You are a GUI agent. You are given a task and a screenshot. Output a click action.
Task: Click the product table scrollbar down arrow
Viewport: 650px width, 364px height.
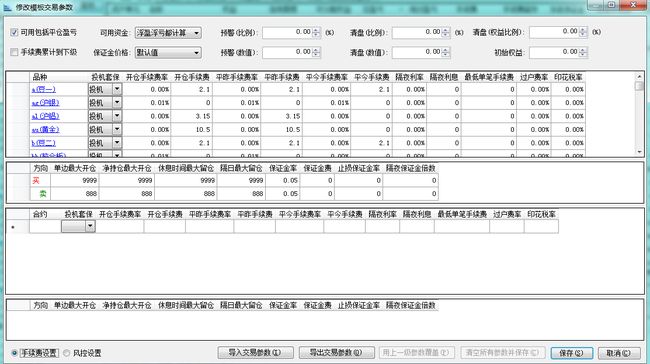click(639, 152)
